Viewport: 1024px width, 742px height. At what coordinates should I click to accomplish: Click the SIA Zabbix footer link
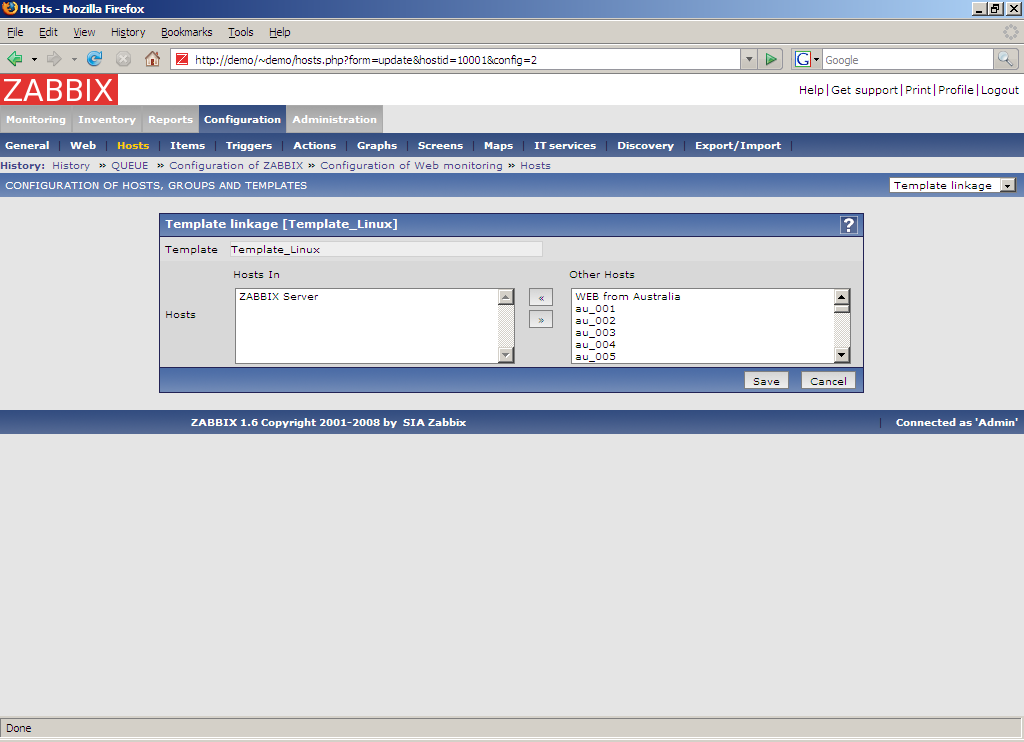point(434,423)
